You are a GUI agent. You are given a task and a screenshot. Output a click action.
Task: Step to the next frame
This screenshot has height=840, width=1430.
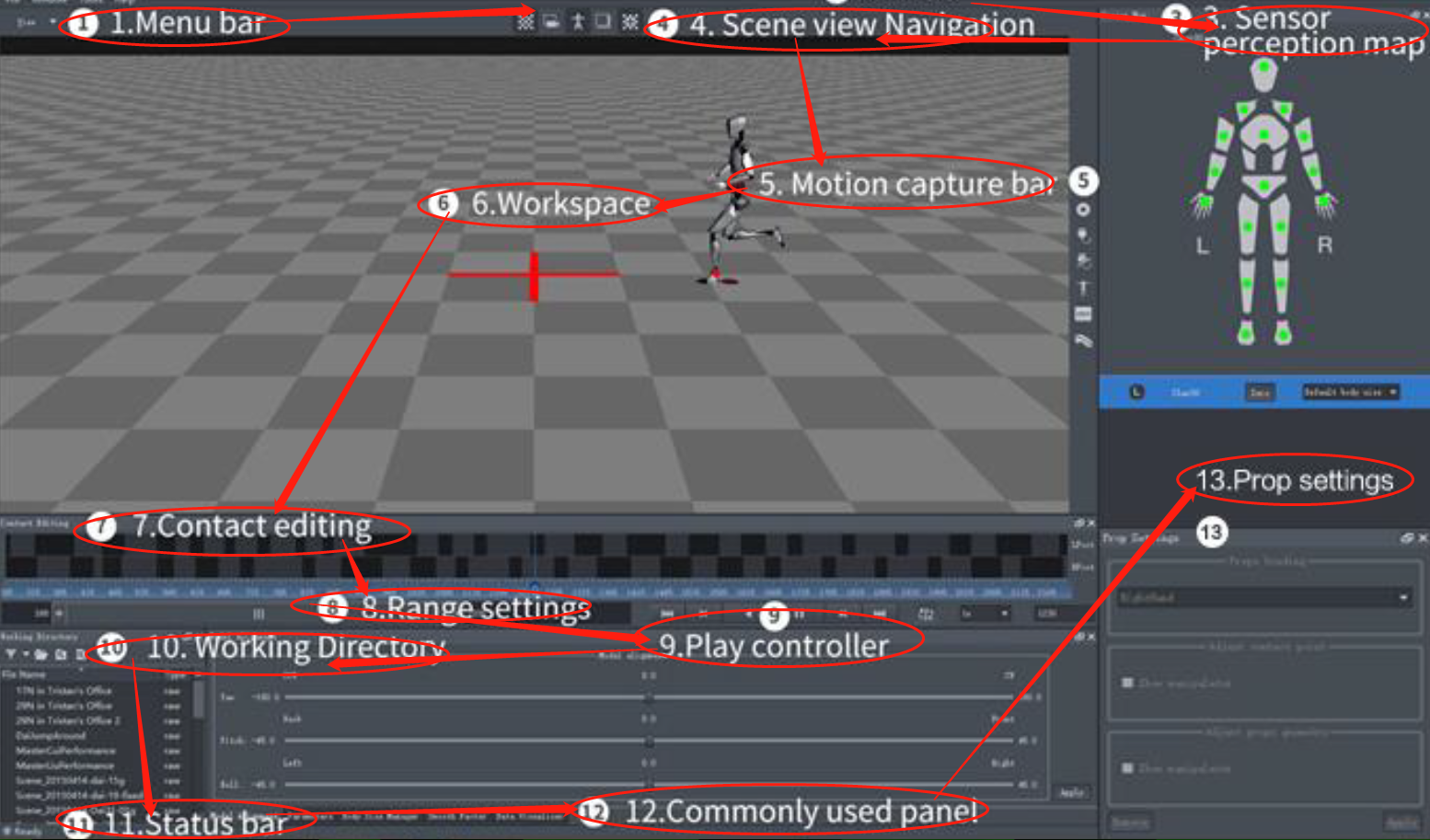click(x=843, y=614)
